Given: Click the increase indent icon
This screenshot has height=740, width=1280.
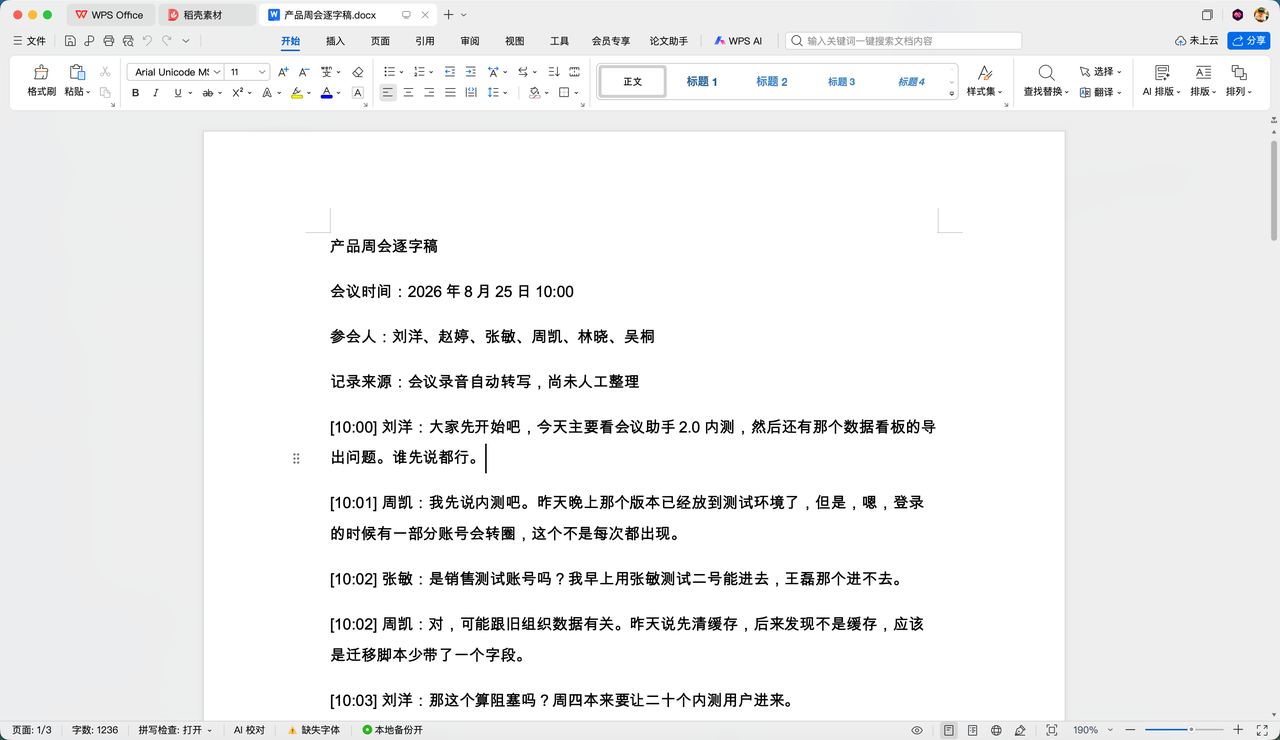Looking at the screenshot, I should pyautogui.click(x=470, y=72).
